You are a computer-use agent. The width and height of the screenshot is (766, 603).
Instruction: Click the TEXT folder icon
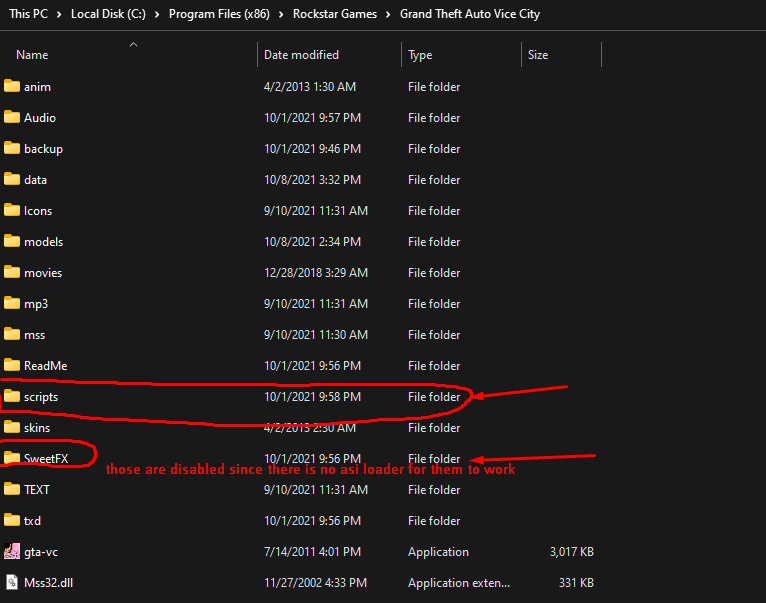pyautogui.click(x=12, y=489)
